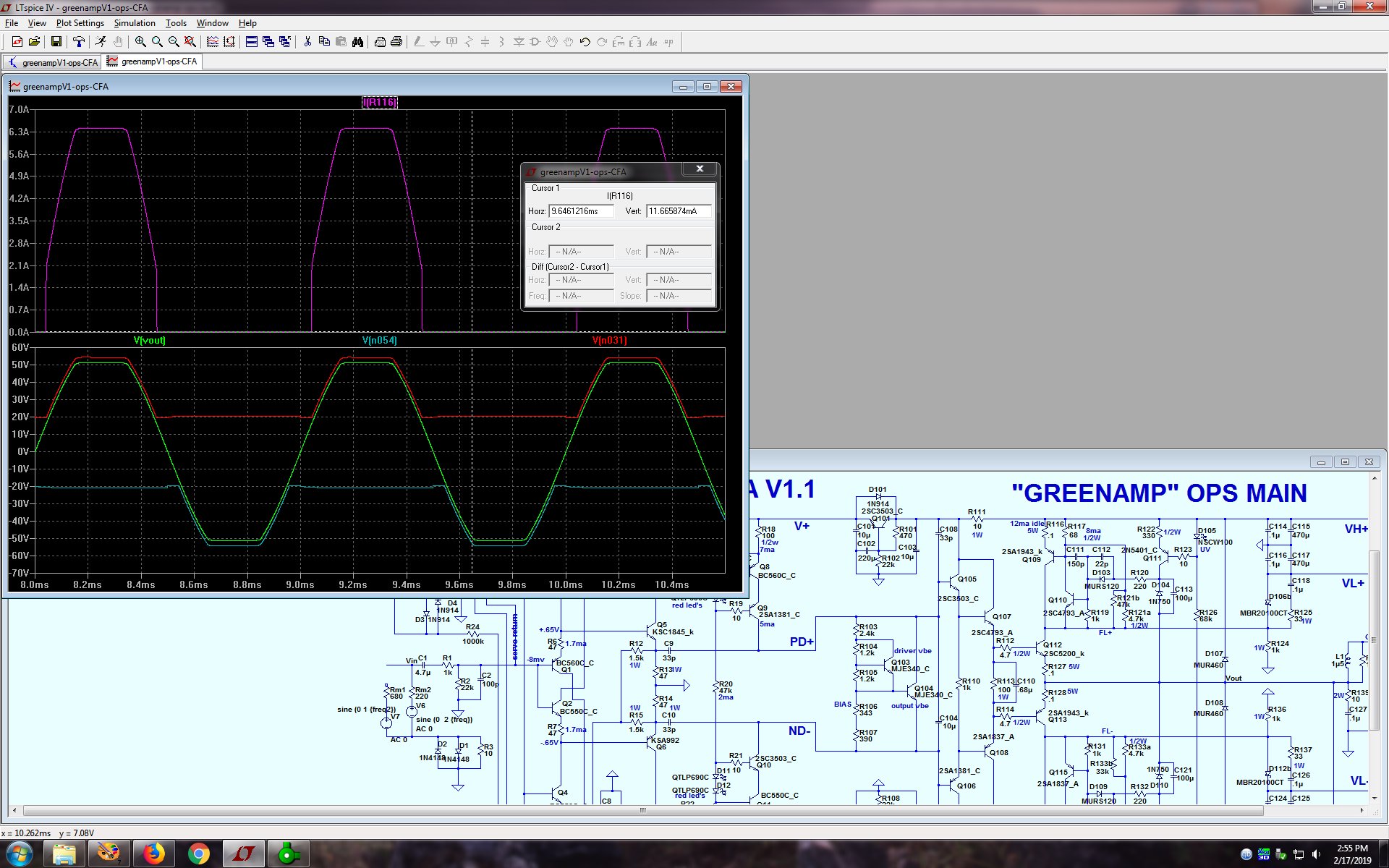Image resolution: width=1389 pixels, height=868 pixels.
Task: Click the V(n031) trace label
Action: [610, 340]
